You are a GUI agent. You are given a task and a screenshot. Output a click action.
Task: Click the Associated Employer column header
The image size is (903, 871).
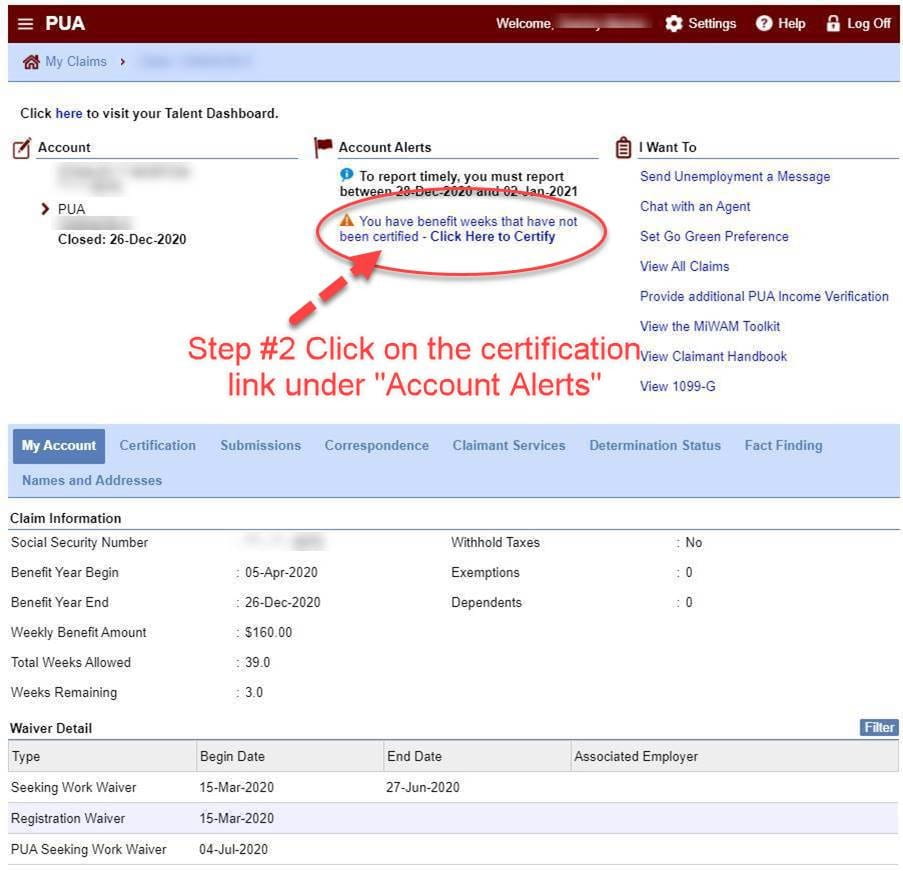[735, 756]
